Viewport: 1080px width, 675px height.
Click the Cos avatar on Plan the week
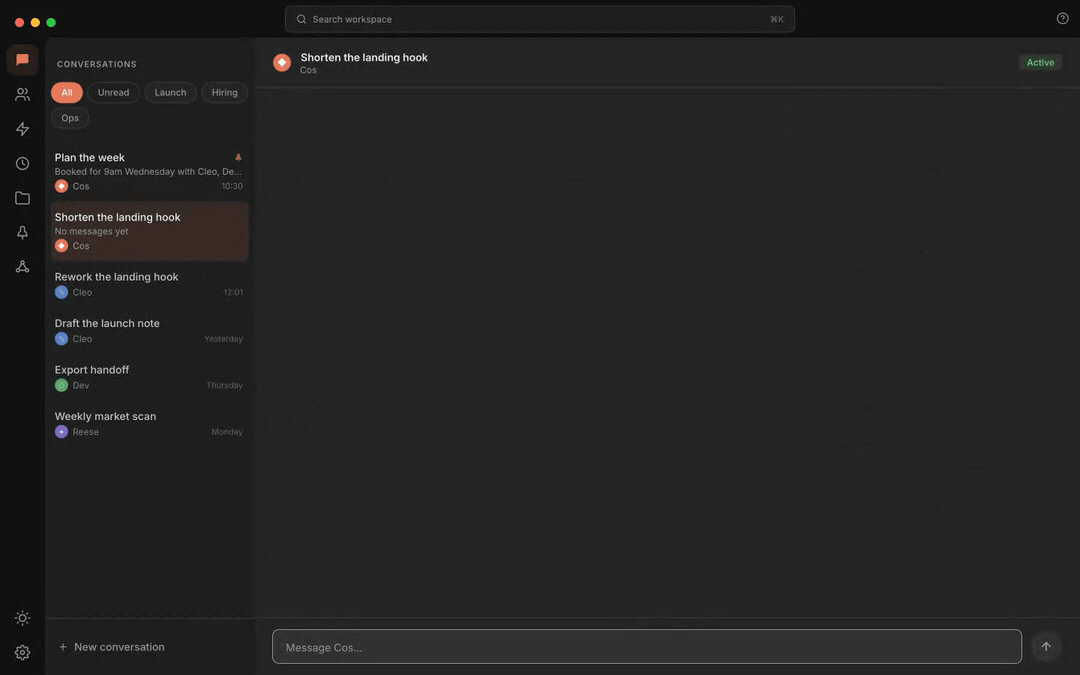tap(61, 186)
